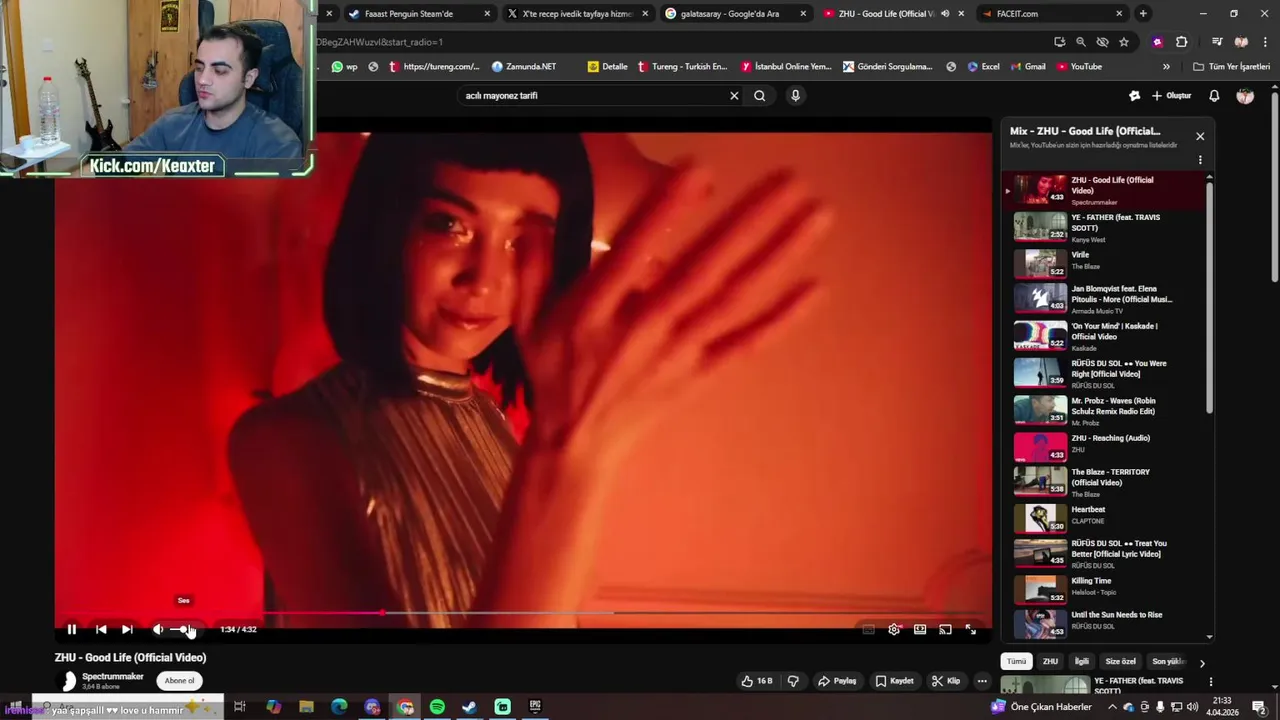The image size is (1280, 720).
Task: Click the YouTube search magnifier button
Action: click(760, 96)
